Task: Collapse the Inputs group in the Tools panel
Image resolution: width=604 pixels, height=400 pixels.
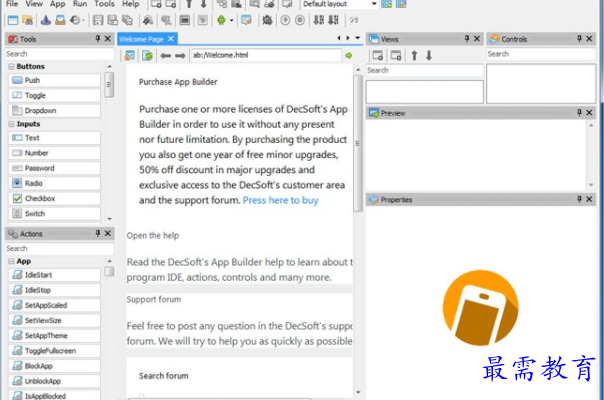Action: pyautogui.click(x=11, y=124)
